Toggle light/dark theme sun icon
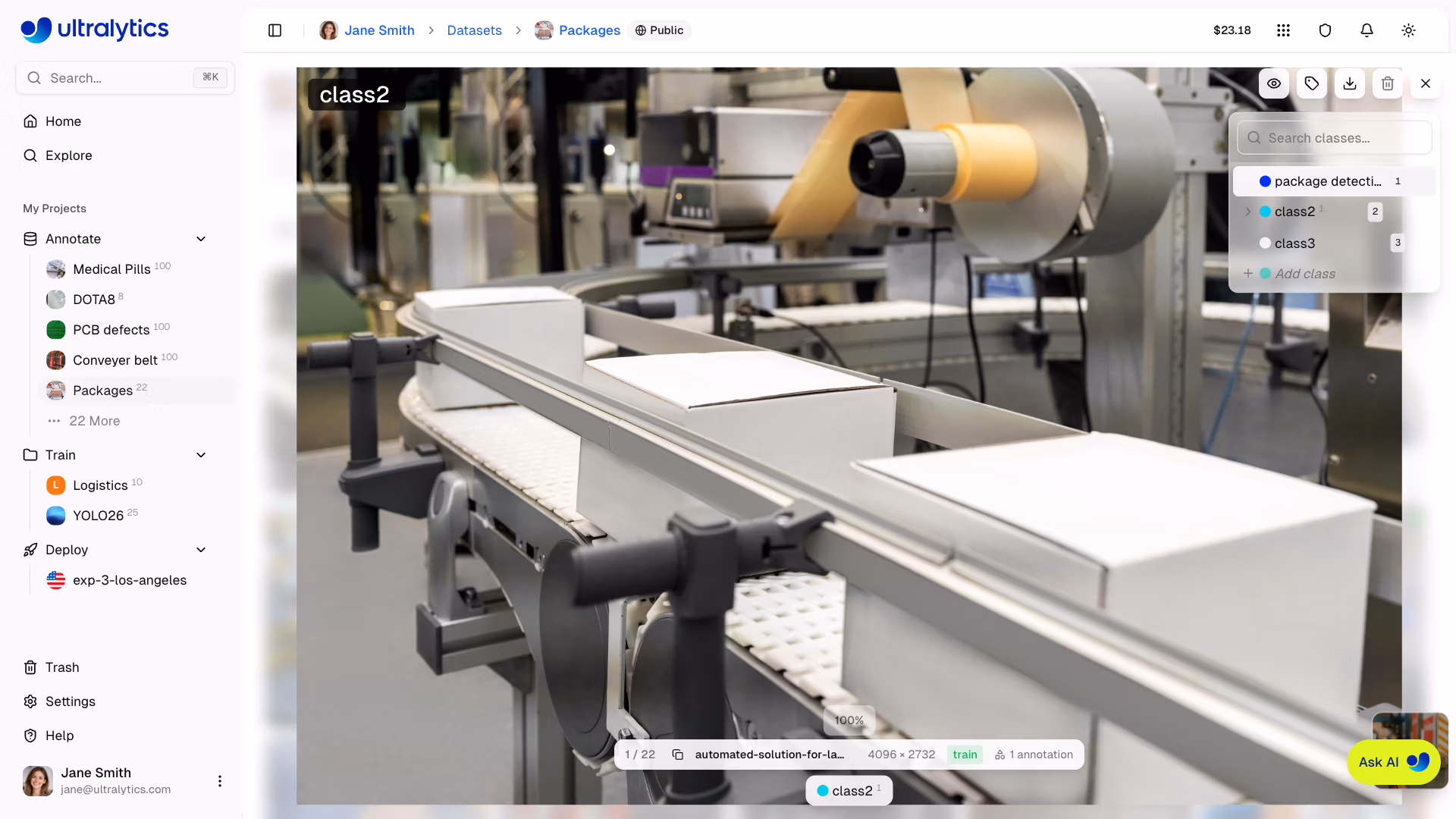Image resolution: width=1456 pixels, height=819 pixels. click(1408, 30)
